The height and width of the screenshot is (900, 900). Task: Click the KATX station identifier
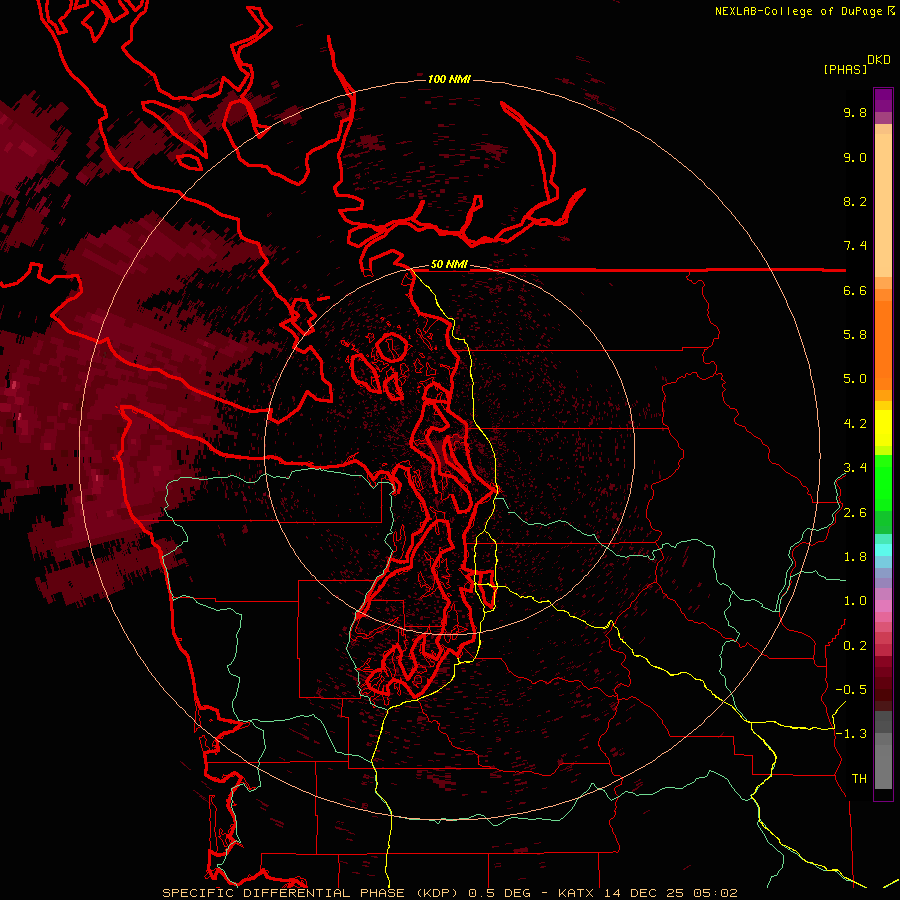pos(577,893)
